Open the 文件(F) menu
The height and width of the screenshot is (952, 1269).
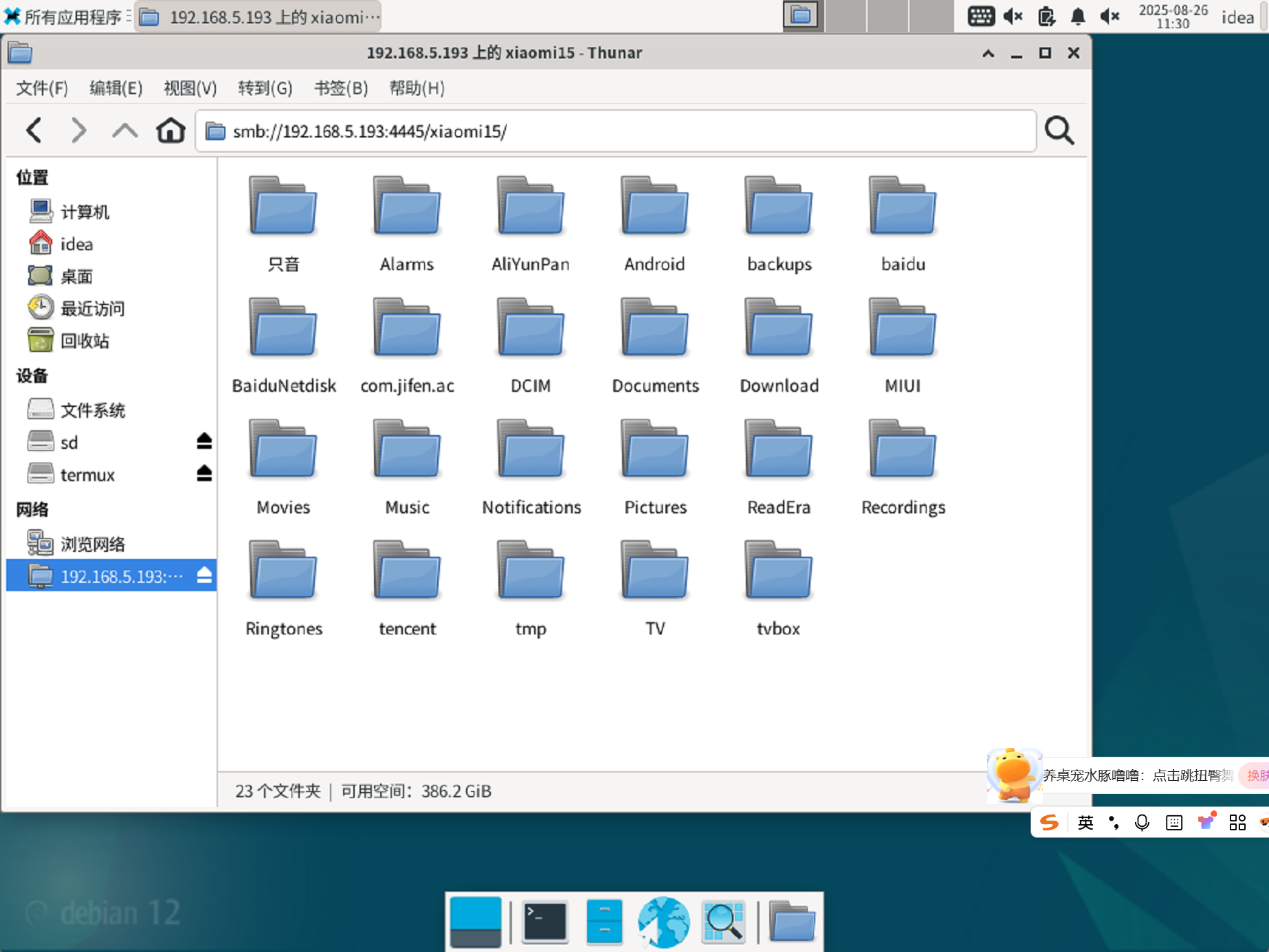pos(42,88)
